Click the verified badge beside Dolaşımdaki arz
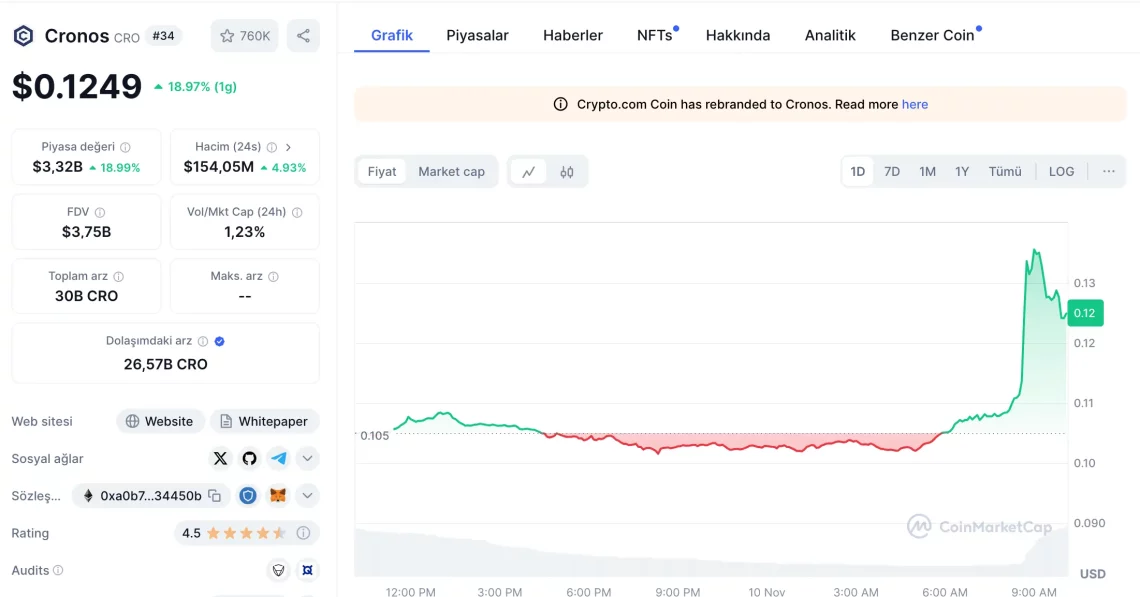 pos(220,341)
